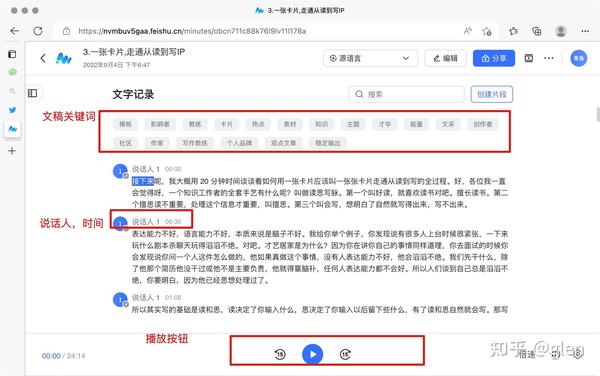Click the title 3.一张卡片,走通从读到写IP

click(x=134, y=52)
